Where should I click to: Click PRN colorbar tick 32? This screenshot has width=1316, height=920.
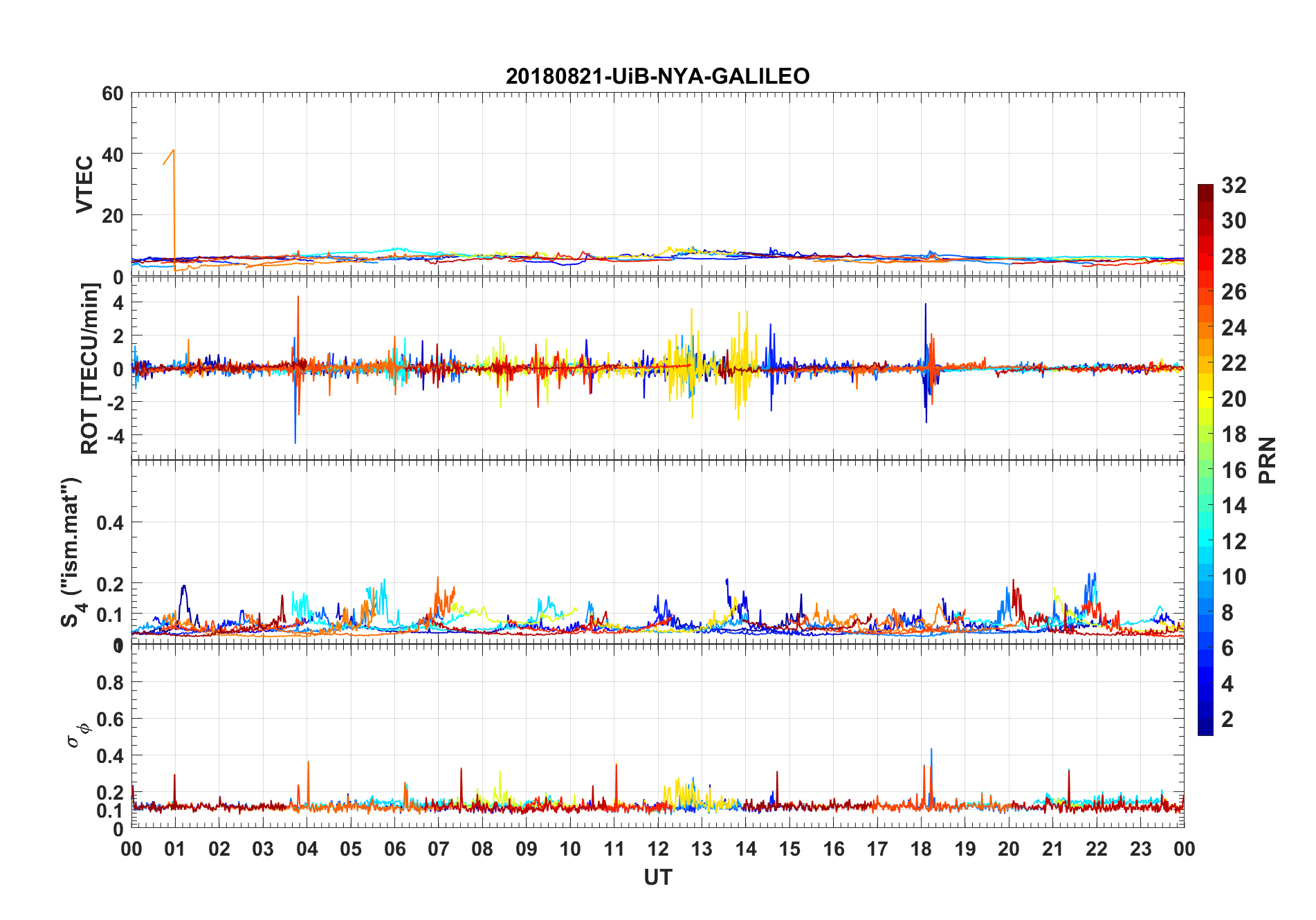(x=1234, y=185)
